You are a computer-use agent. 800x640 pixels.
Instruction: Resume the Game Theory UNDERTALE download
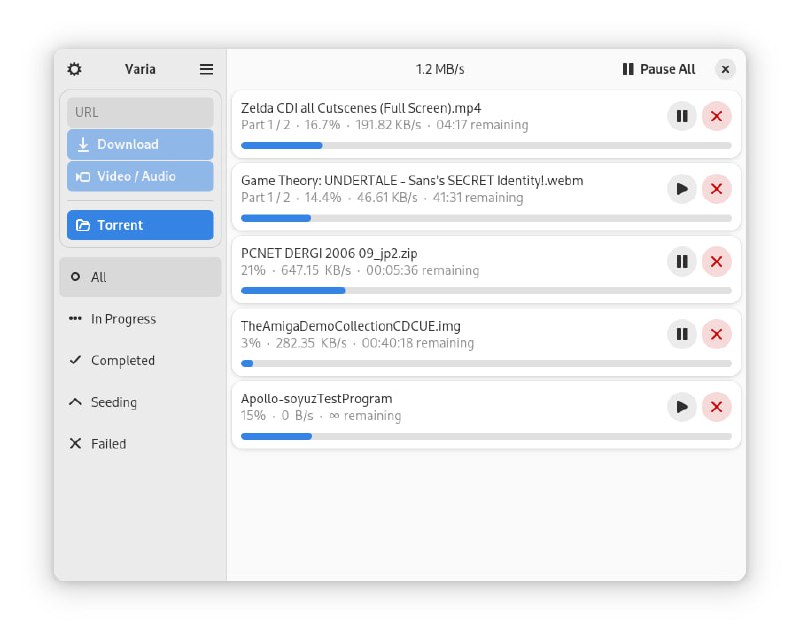click(682, 189)
